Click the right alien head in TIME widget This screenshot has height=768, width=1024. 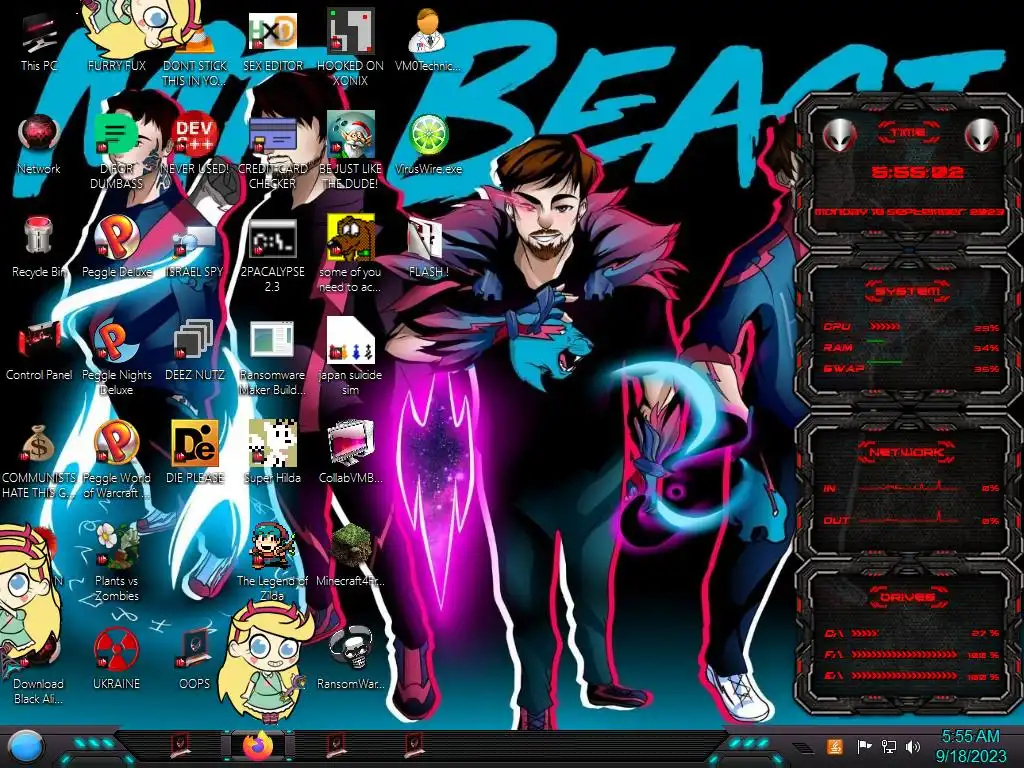[981, 136]
